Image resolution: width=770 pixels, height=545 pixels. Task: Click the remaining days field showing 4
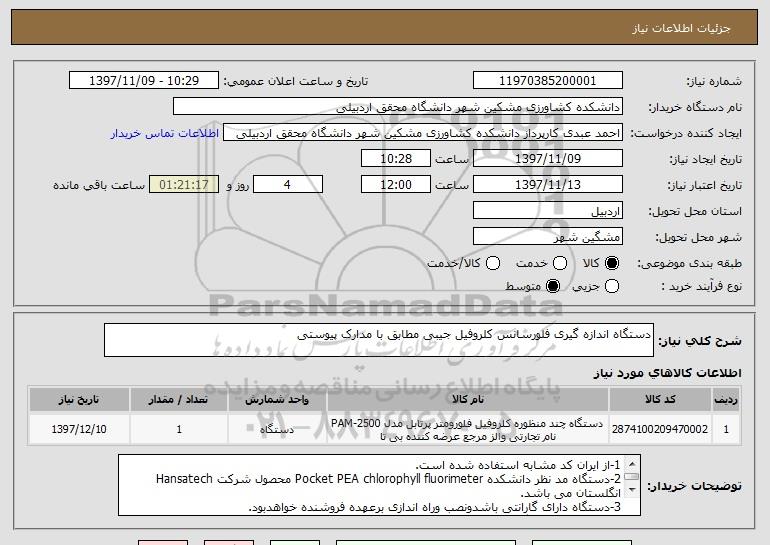pyautogui.click(x=288, y=185)
